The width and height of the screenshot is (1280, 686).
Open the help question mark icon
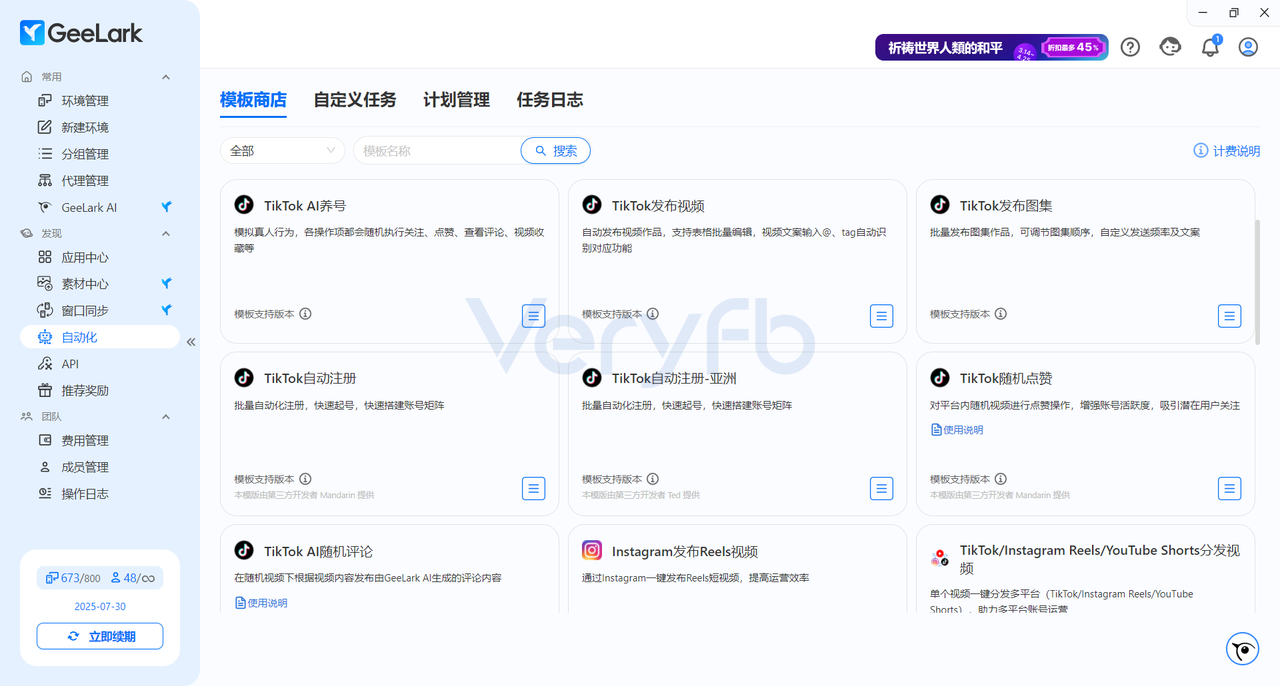point(1130,47)
